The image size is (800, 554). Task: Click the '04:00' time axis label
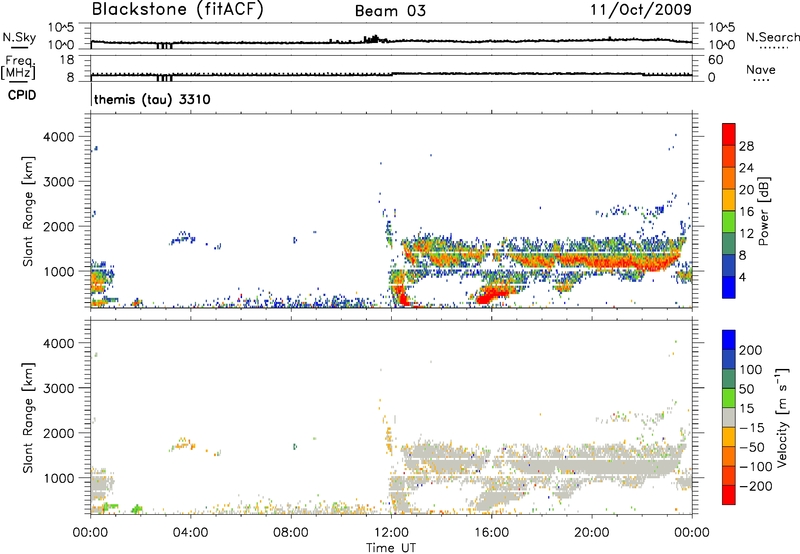[190, 533]
